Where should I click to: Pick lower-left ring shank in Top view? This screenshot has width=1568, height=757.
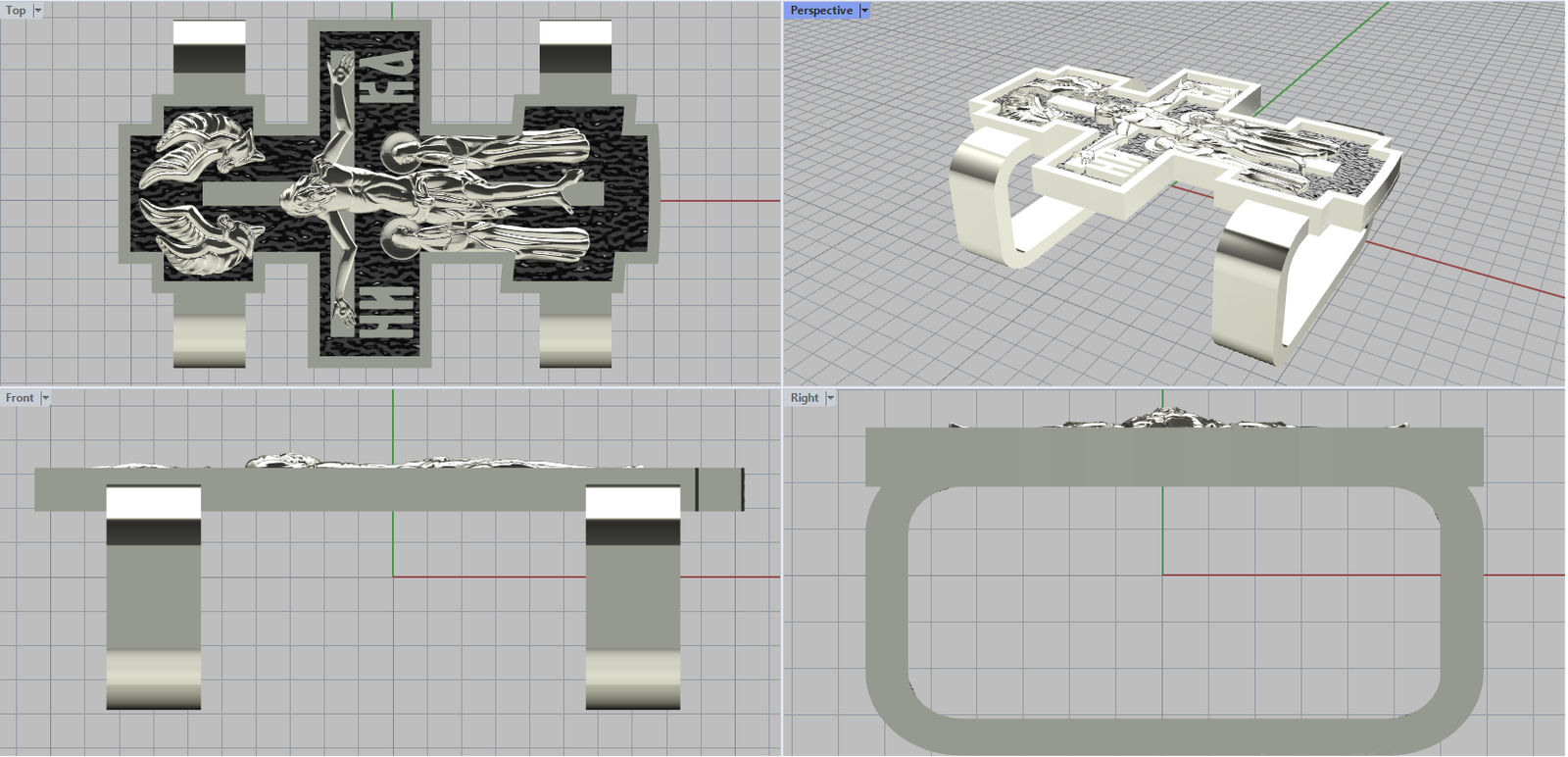coord(210,339)
